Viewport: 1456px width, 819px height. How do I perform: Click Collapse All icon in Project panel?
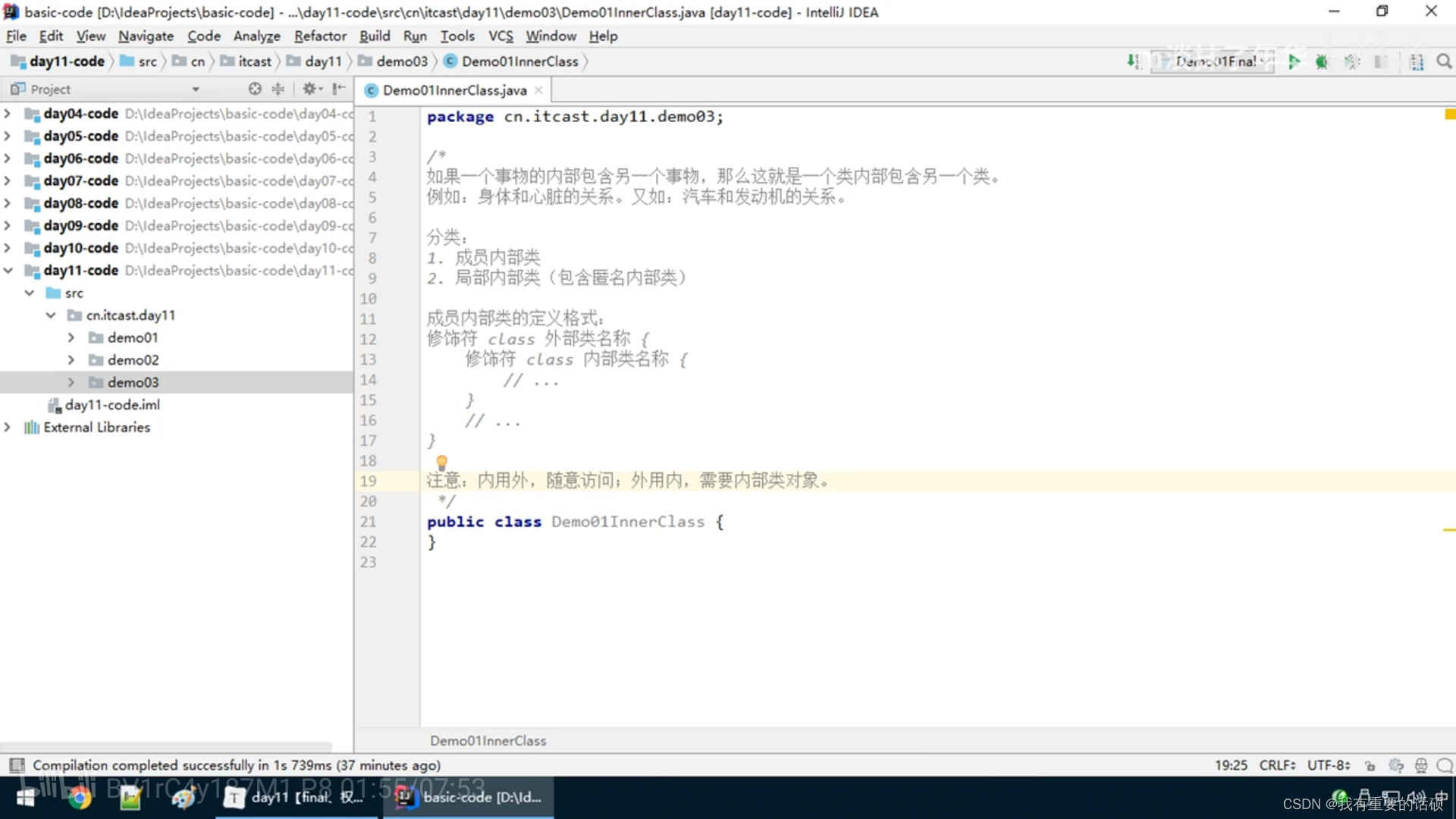coord(278,89)
